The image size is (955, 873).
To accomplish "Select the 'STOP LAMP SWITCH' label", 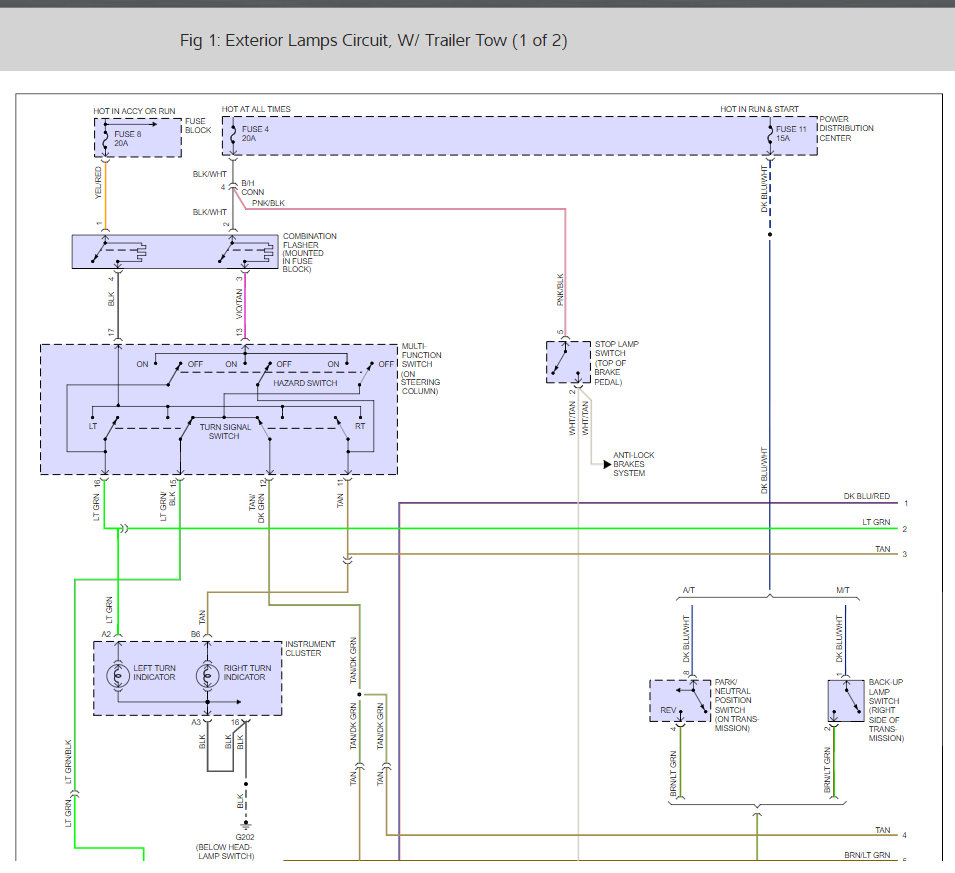I will point(616,363).
